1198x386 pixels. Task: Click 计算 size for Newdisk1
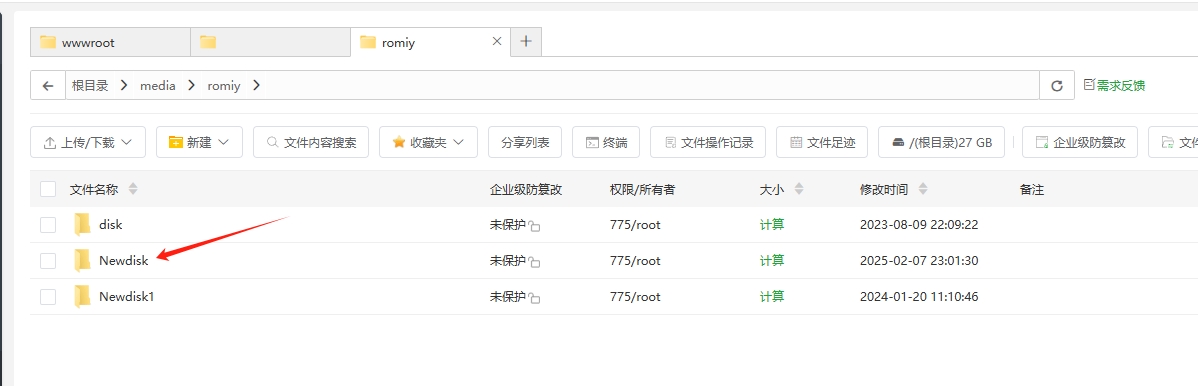coord(772,297)
